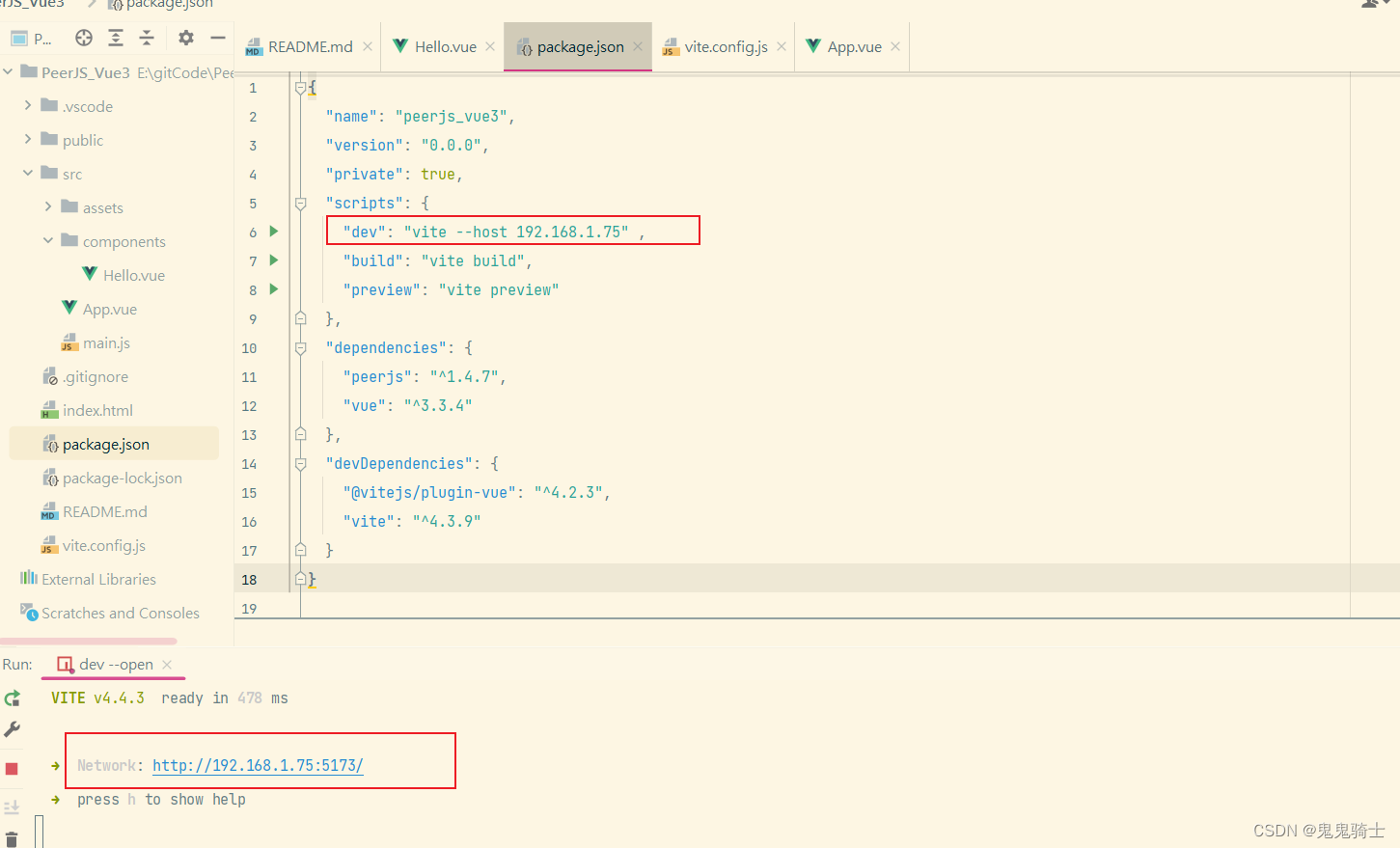The height and width of the screenshot is (848, 1400).
Task: Open project panel settings gear
Action: [186, 38]
